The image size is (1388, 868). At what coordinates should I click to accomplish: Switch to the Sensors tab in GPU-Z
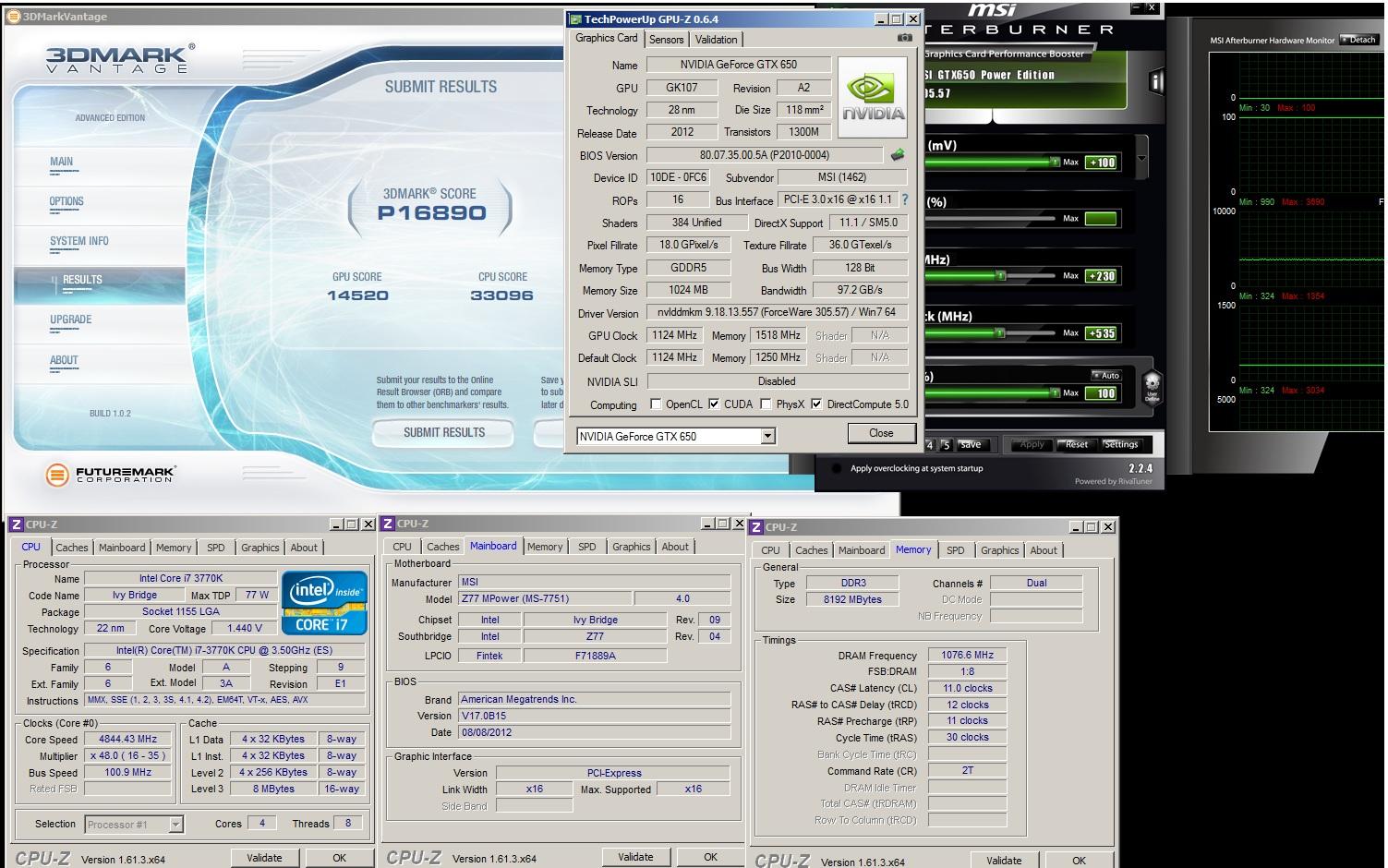(666, 40)
